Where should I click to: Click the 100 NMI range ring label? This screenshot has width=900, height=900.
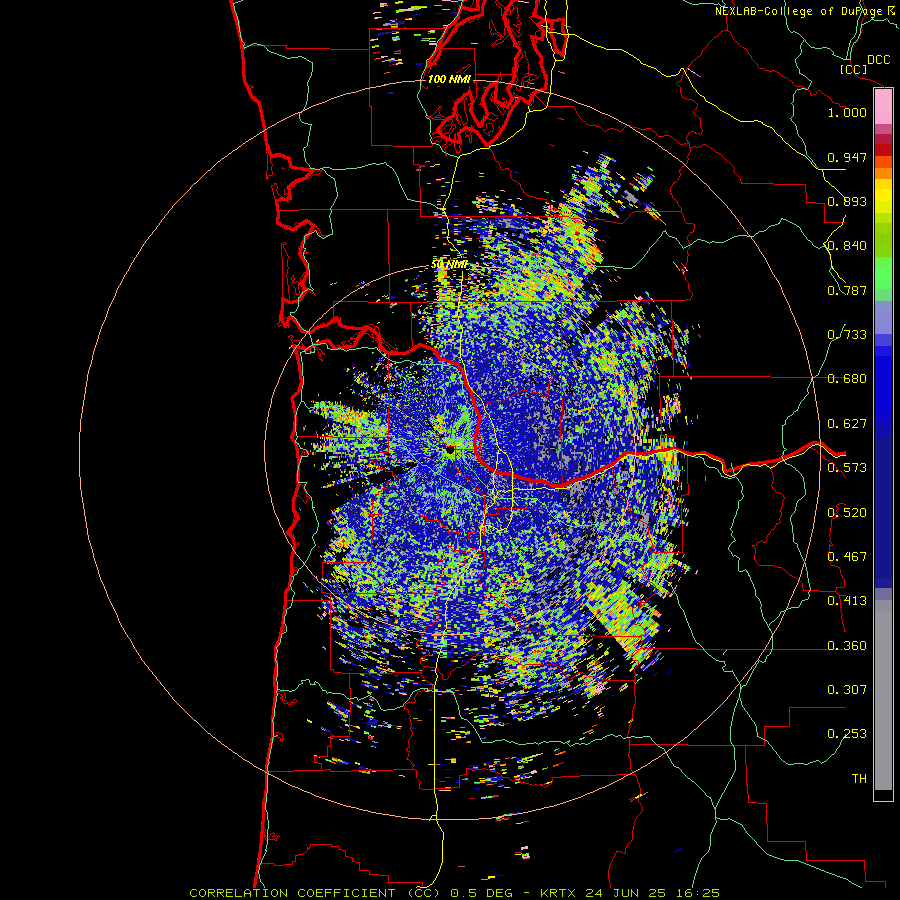(x=449, y=79)
